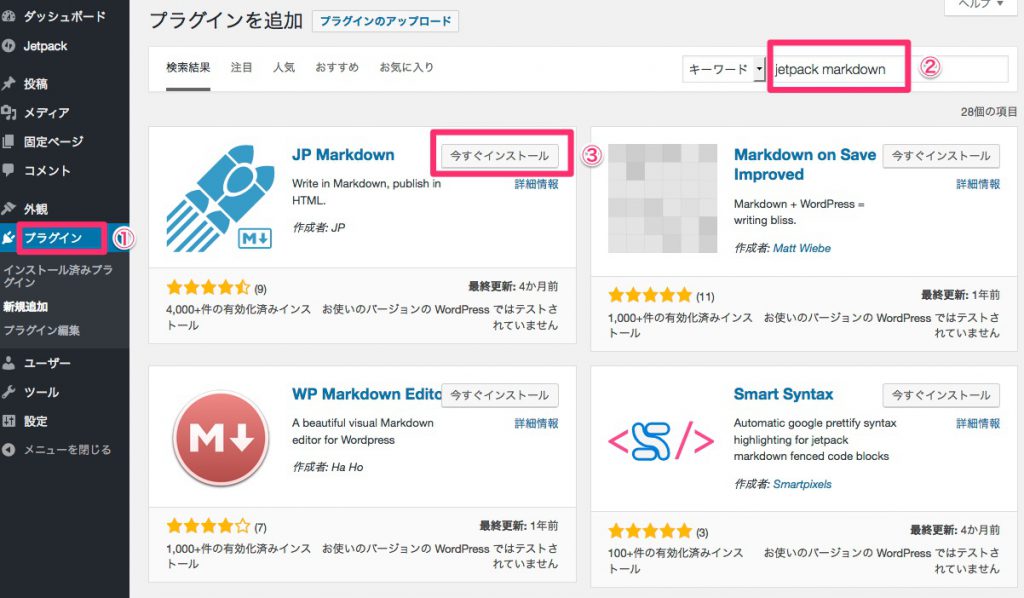Screen dimensions: 1024x598
Task: Open 外観 in the sidebar
Action: pos(35,209)
